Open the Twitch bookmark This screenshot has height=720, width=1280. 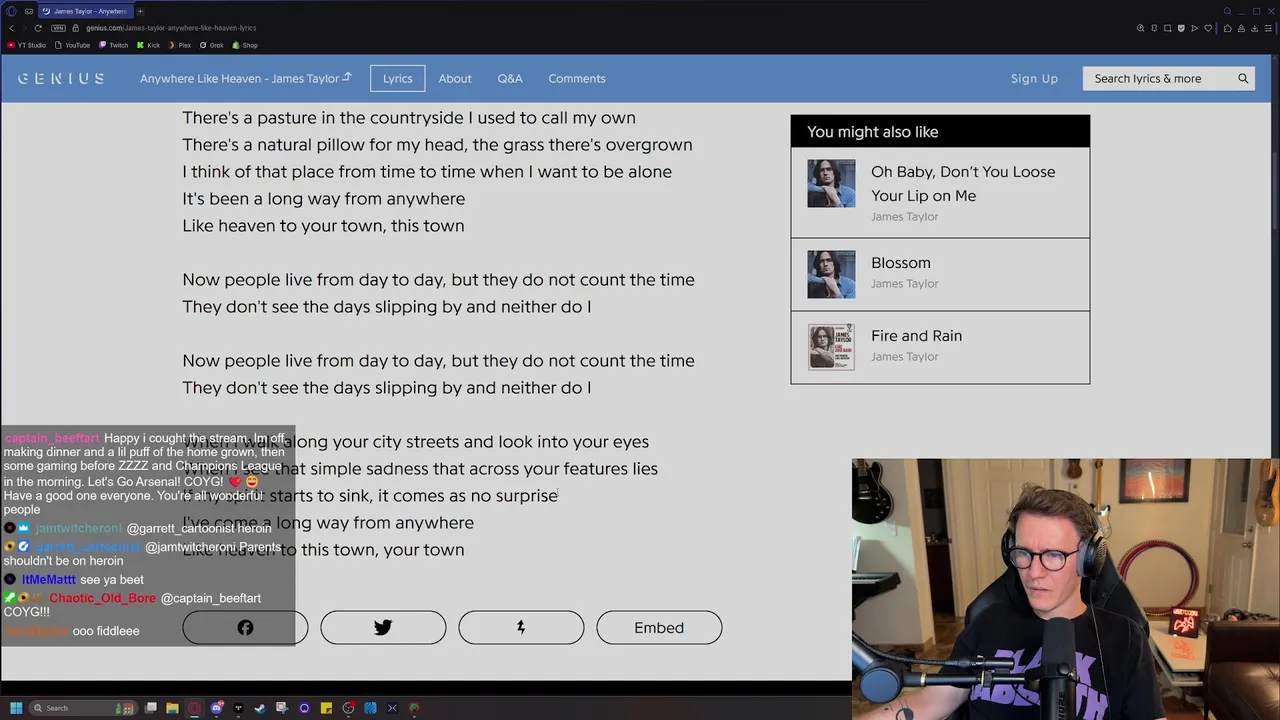point(114,45)
